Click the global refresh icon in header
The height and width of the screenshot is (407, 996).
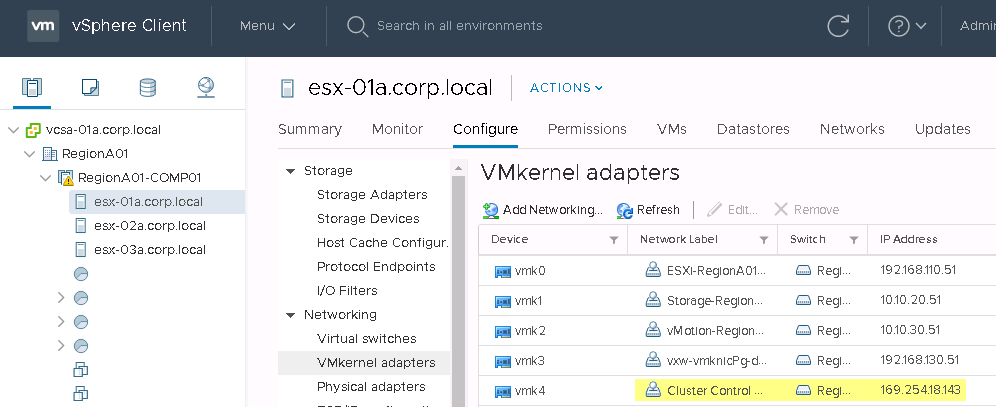coord(837,26)
